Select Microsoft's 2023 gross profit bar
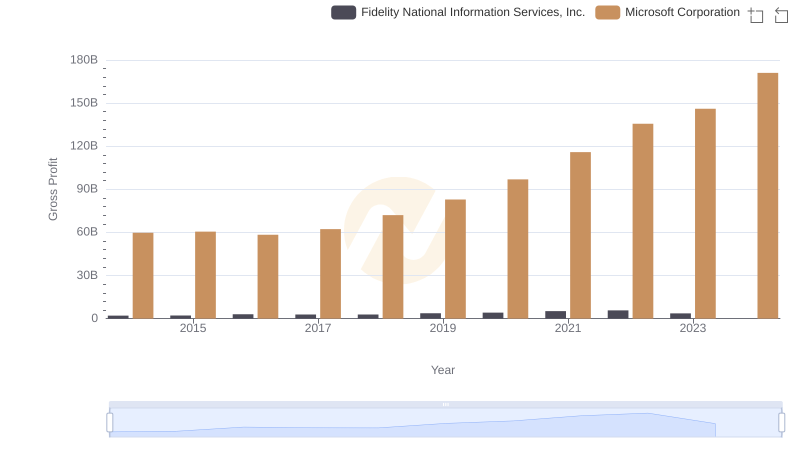The height and width of the screenshot is (461, 800). tap(705, 214)
